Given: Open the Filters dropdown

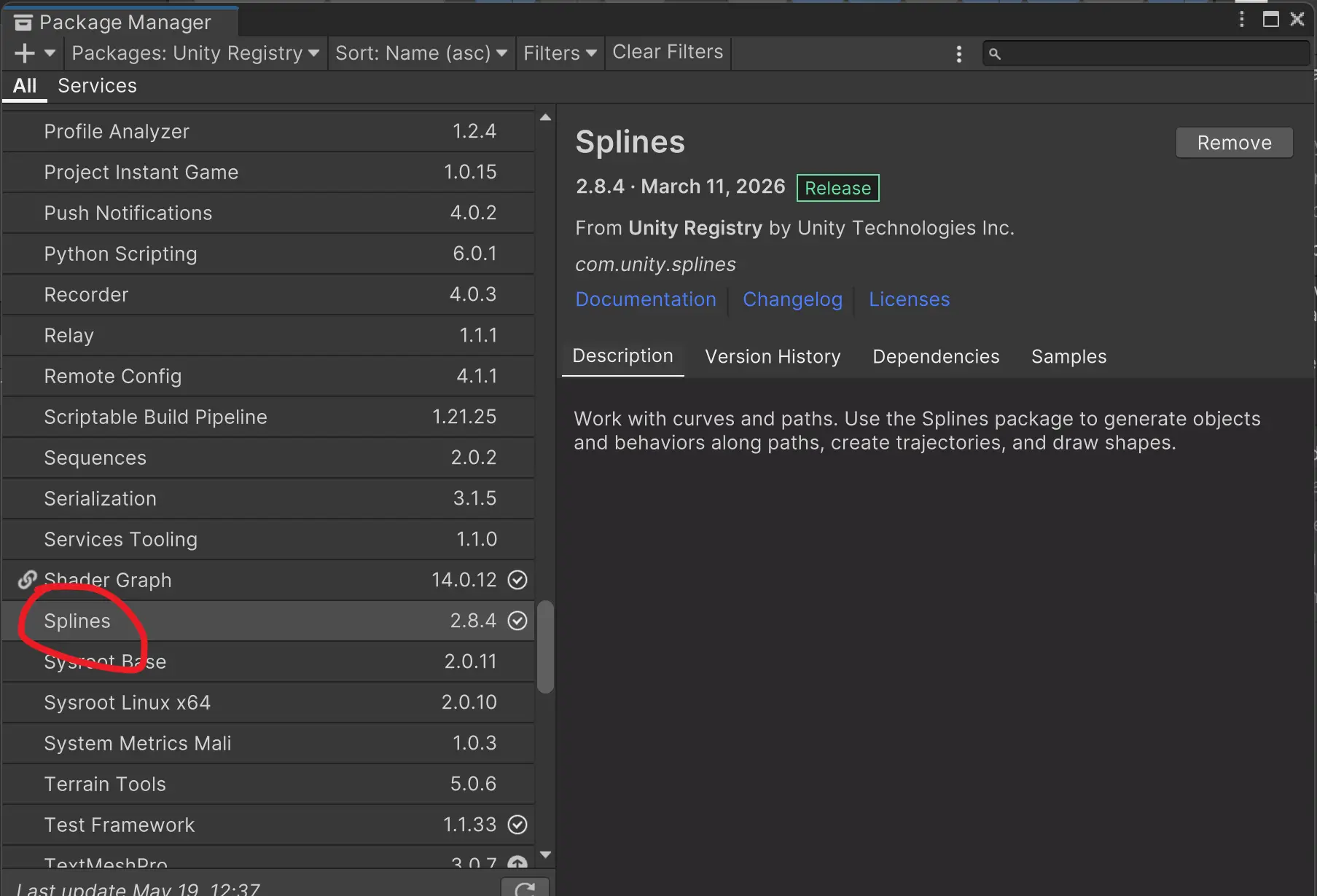Looking at the screenshot, I should click(560, 53).
